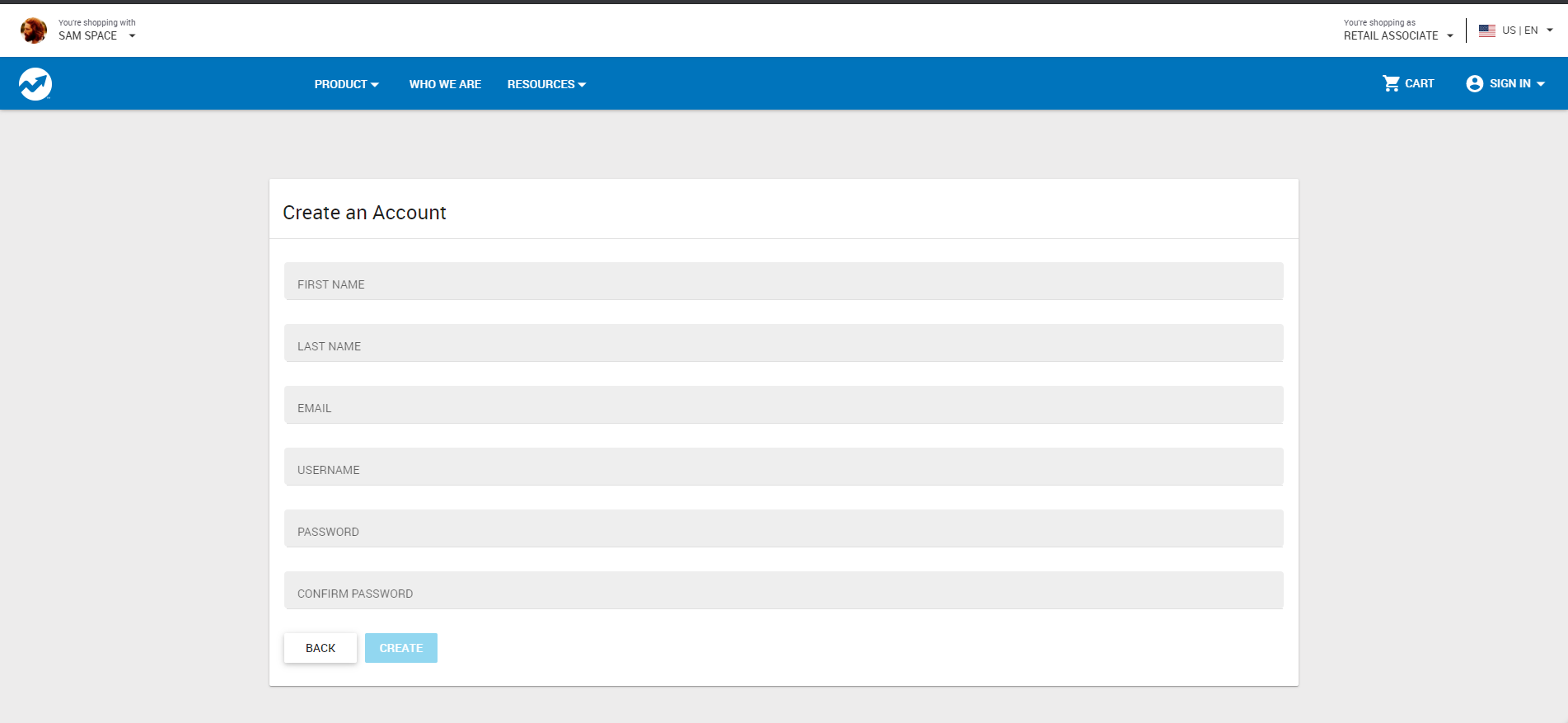Expand the Sign In dropdown arrow
Image resolution: width=1568 pixels, height=723 pixels.
pos(1540,84)
